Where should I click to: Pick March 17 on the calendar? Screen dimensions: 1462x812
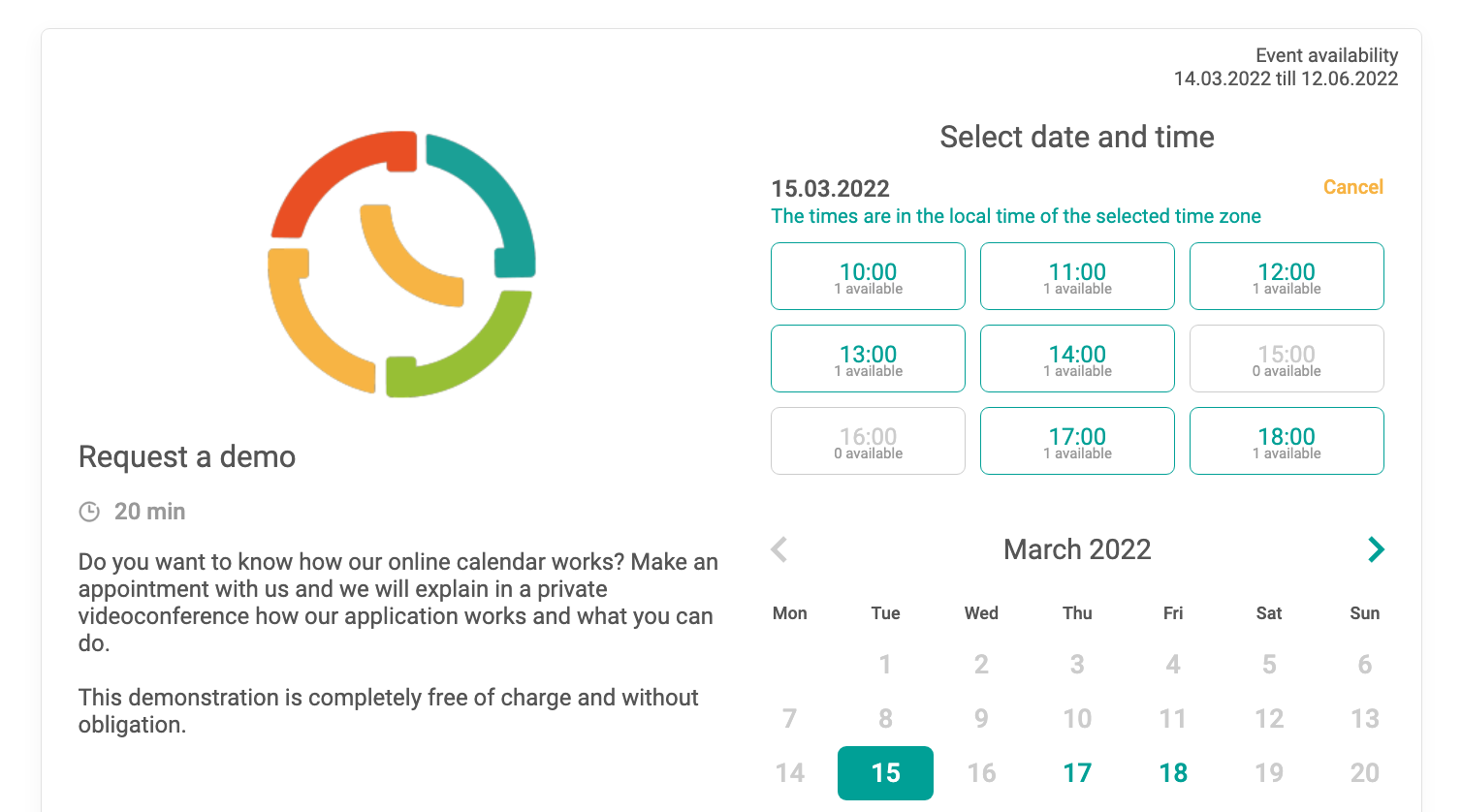(x=1077, y=772)
